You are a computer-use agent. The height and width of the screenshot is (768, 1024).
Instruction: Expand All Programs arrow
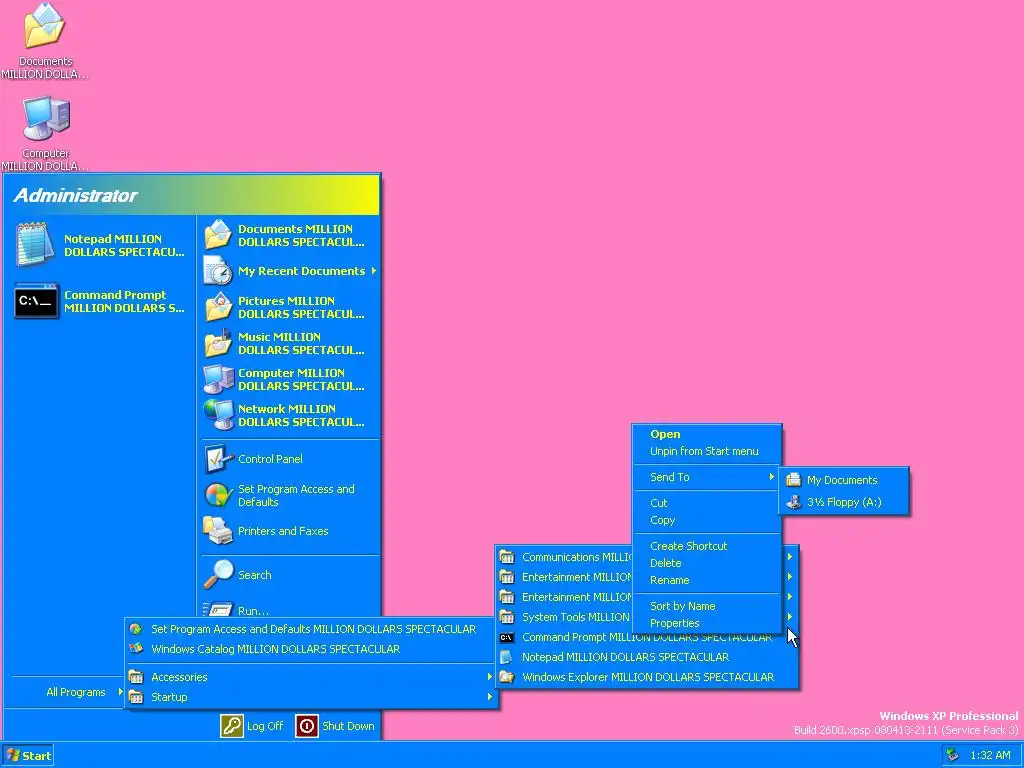(120, 692)
